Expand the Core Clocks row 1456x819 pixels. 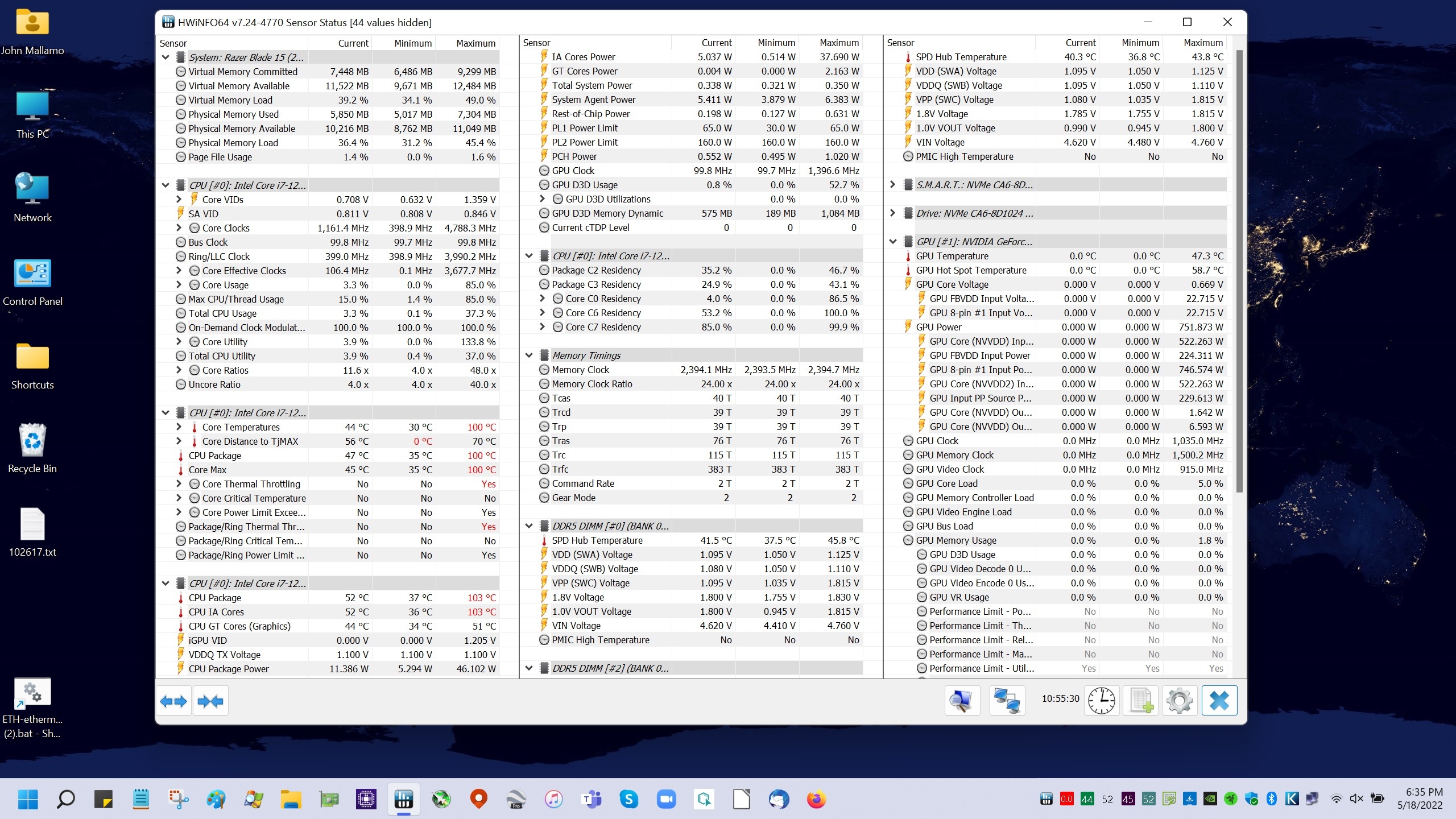pyautogui.click(x=179, y=228)
